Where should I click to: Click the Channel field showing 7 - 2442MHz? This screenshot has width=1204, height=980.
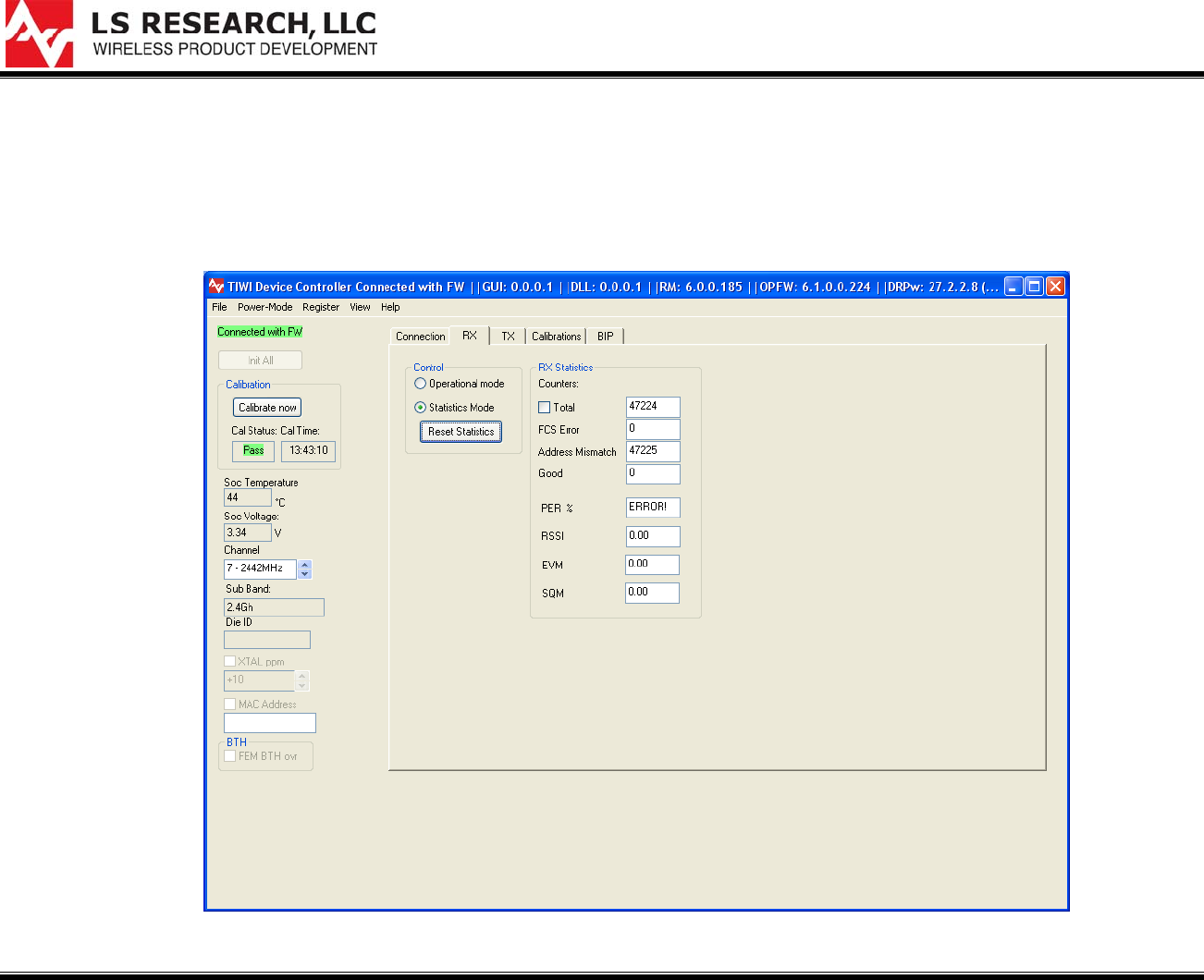tap(260, 569)
